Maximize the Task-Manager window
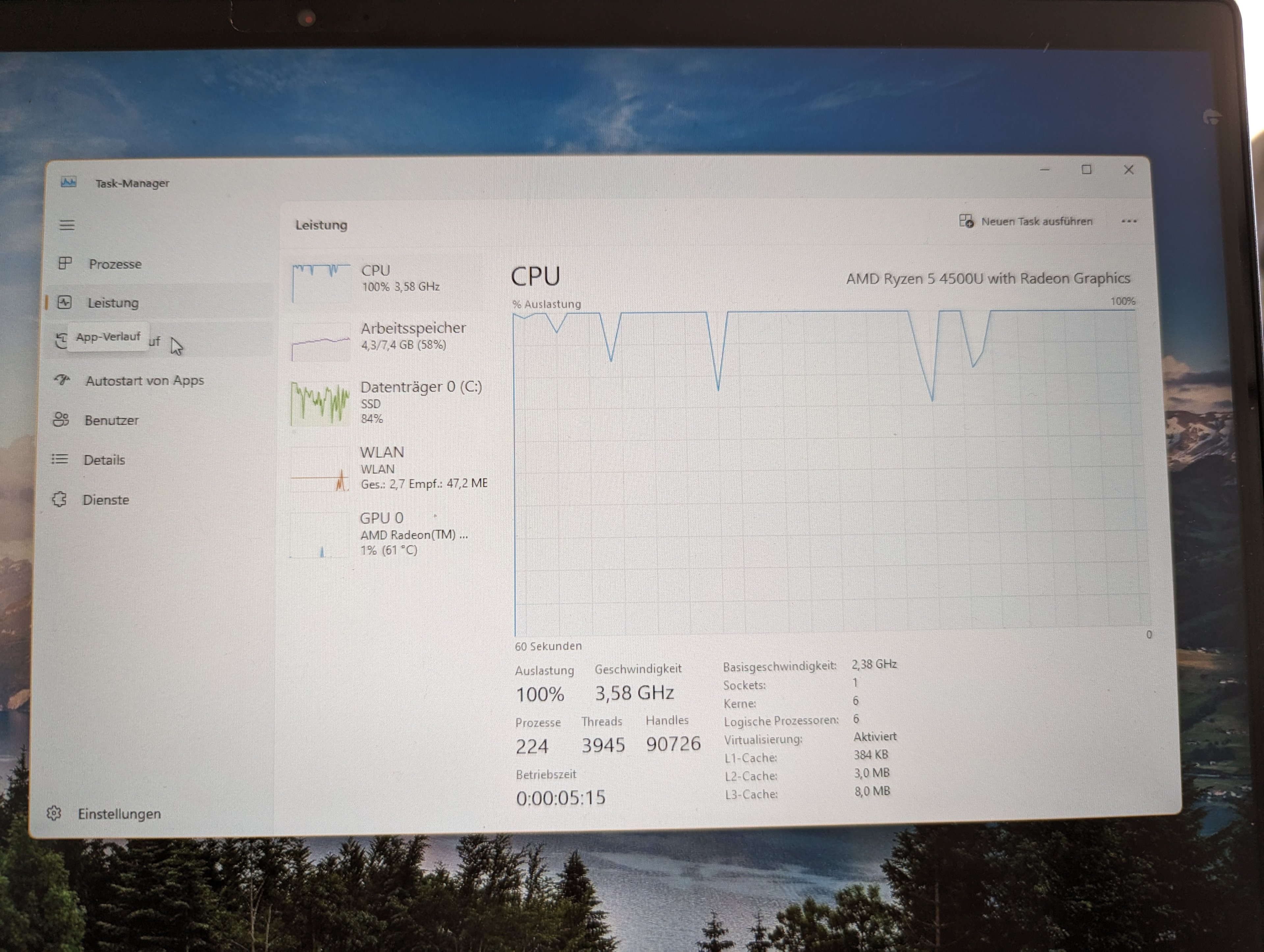Image resolution: width=1264 pixels, height=952 pixels. coord(1086,170)
